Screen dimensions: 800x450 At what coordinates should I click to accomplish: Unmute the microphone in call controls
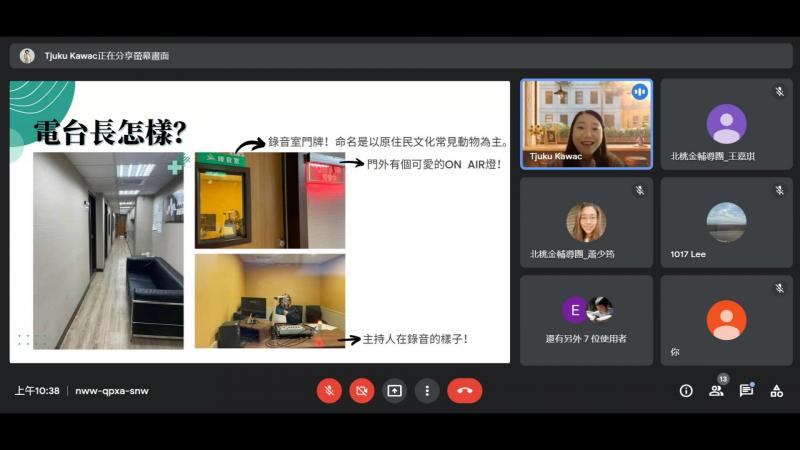(329, 391)
